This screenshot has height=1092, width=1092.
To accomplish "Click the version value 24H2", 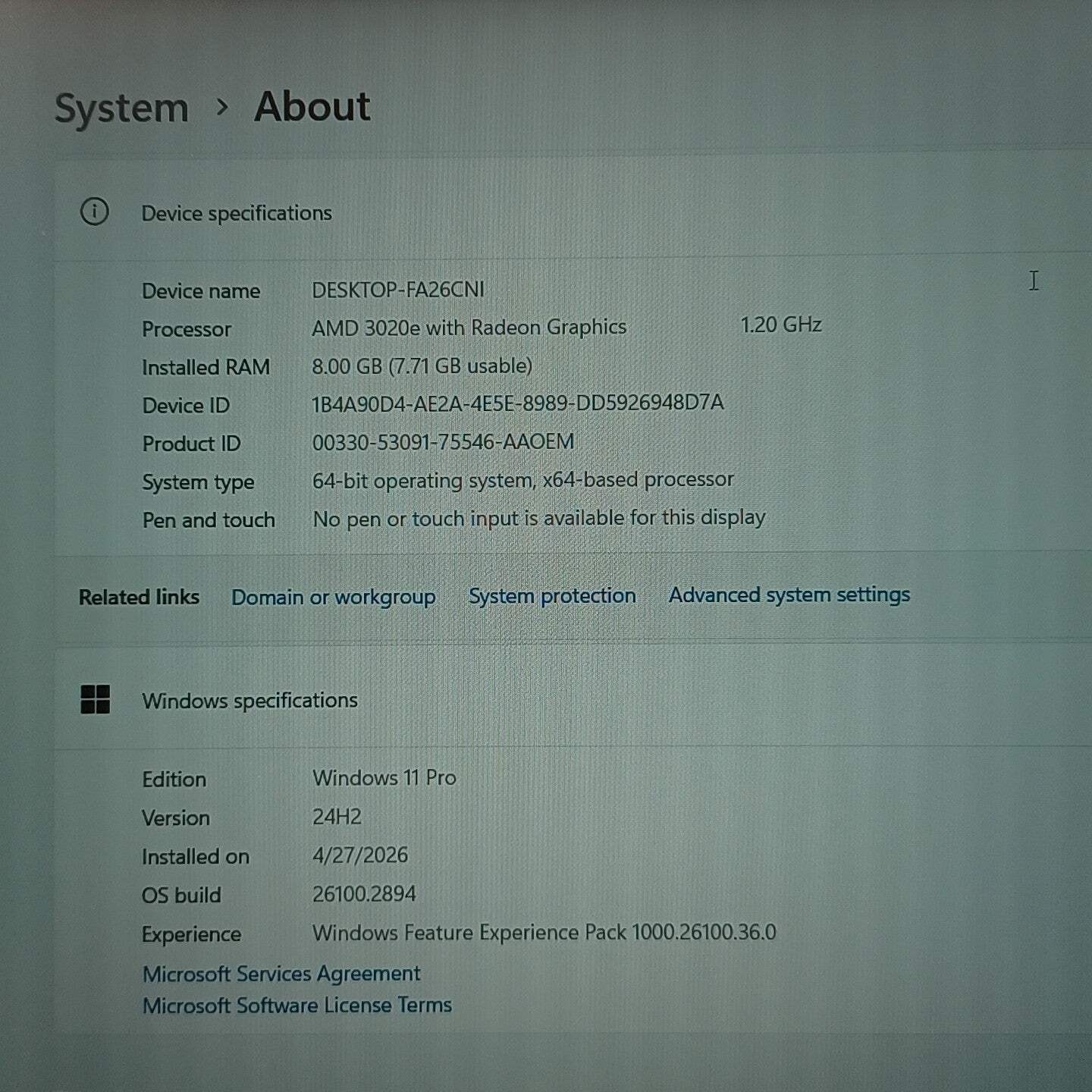I will click(337, 817).
